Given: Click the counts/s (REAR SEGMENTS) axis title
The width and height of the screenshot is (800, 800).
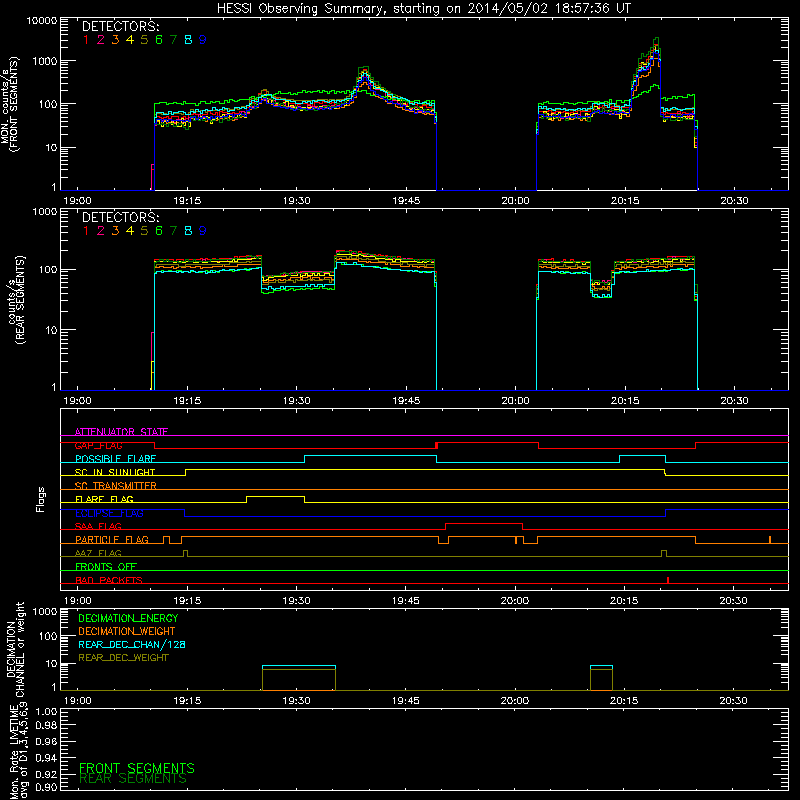Looking at the screenshot, I should (16, 300).
